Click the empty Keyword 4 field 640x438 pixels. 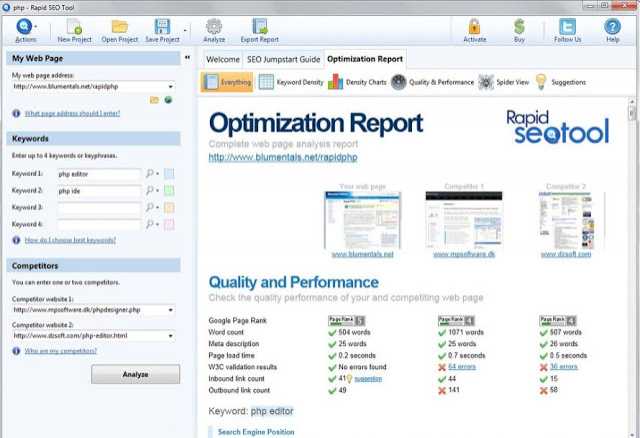[99, 225]
